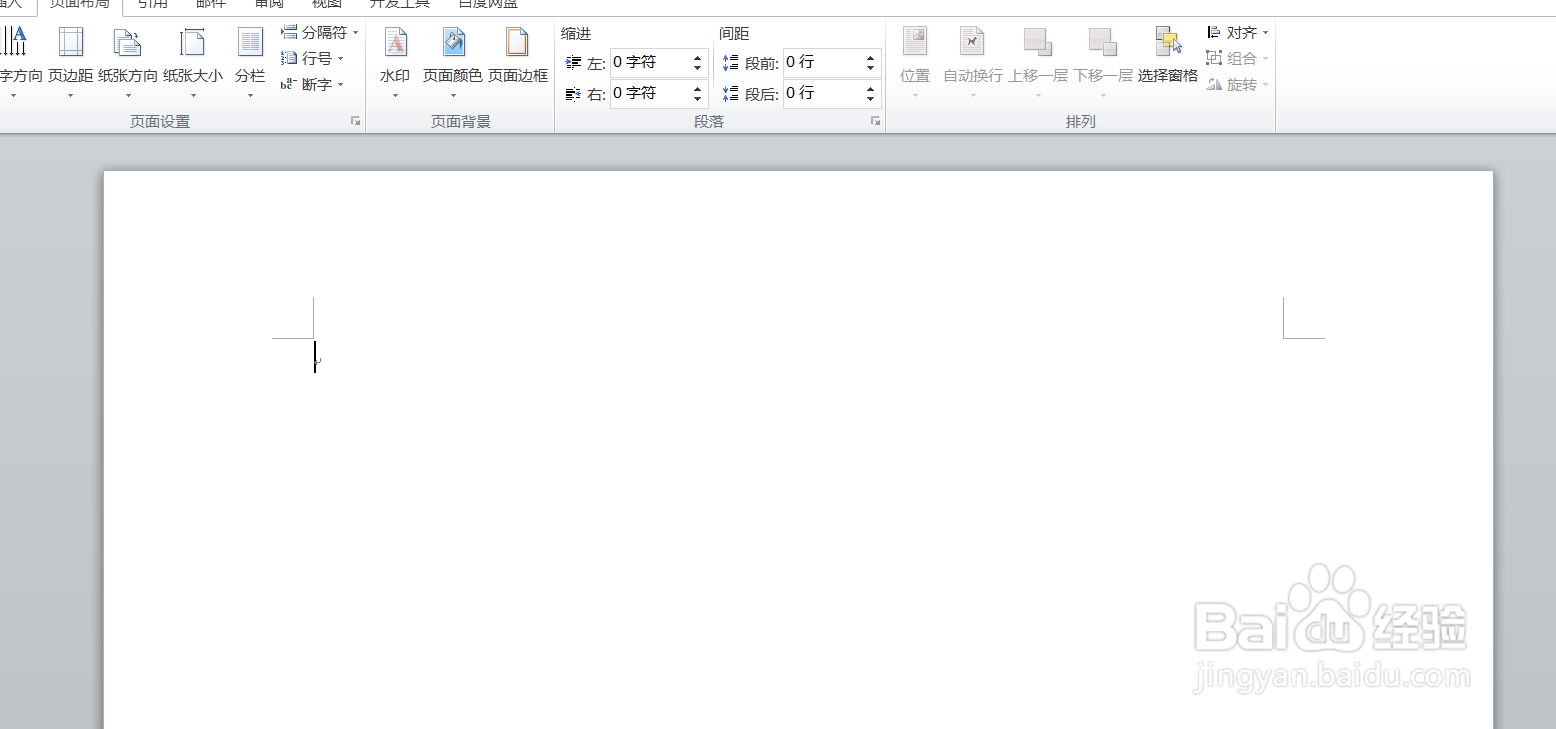
Task: Increase the right indent 右 value
Action: click(x=698, y=88)
